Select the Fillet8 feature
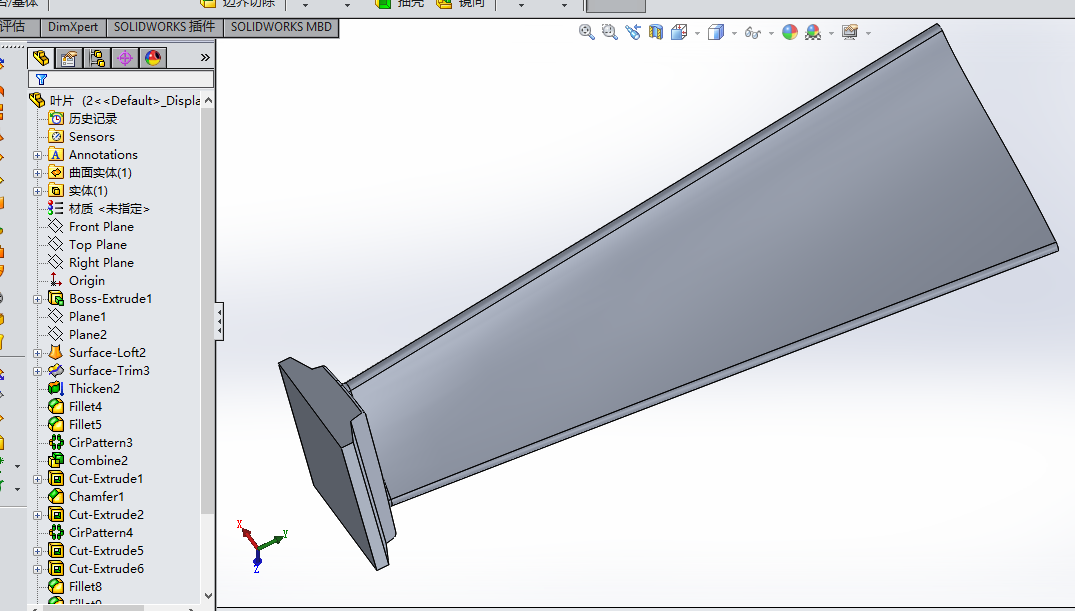 [x=85, y=586]
